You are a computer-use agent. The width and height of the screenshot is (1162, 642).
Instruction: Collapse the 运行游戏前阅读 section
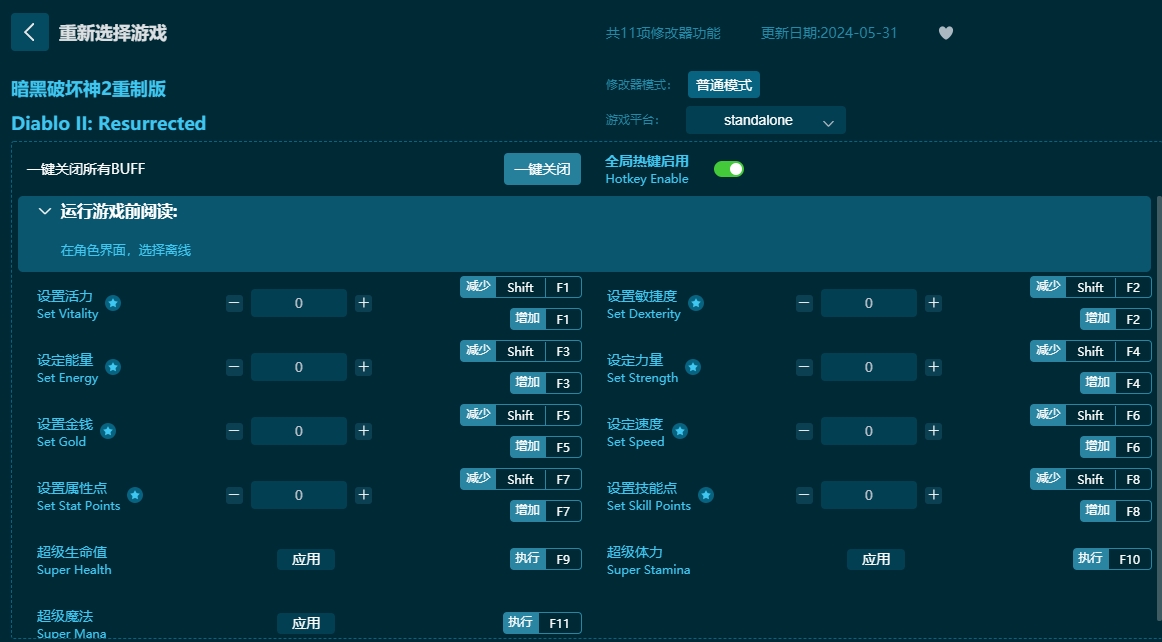click(45, 211)
